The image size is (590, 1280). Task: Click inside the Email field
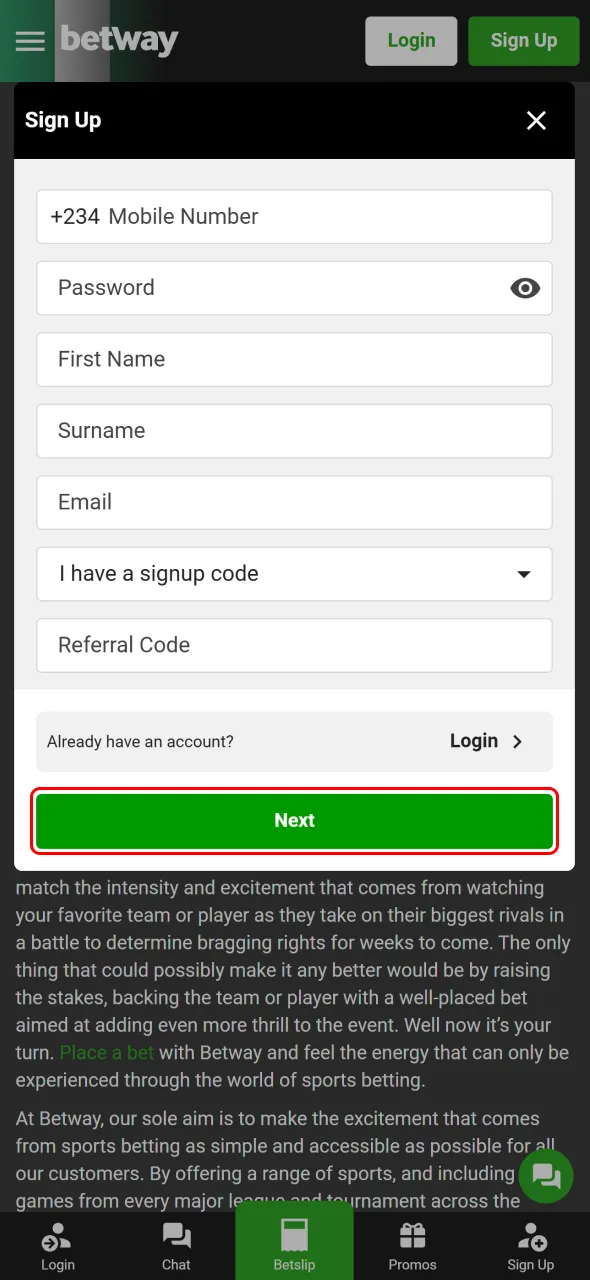coord(294,502)
